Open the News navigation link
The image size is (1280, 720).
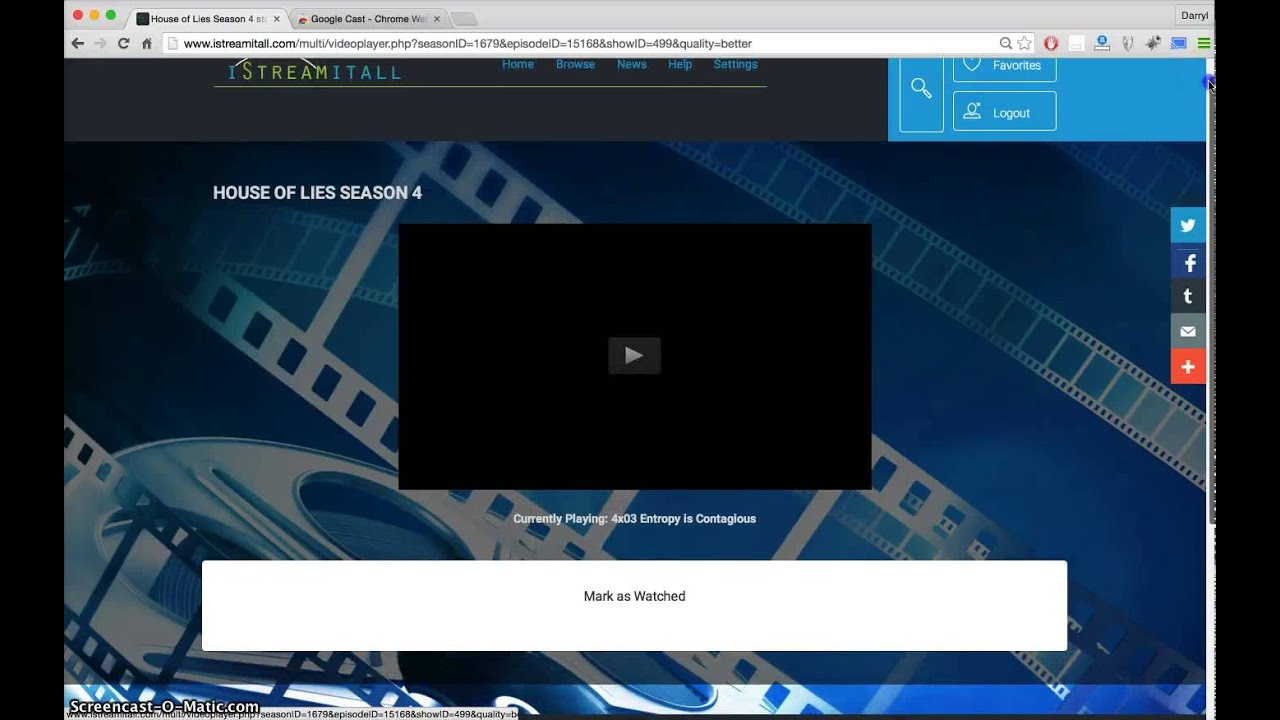632,64
